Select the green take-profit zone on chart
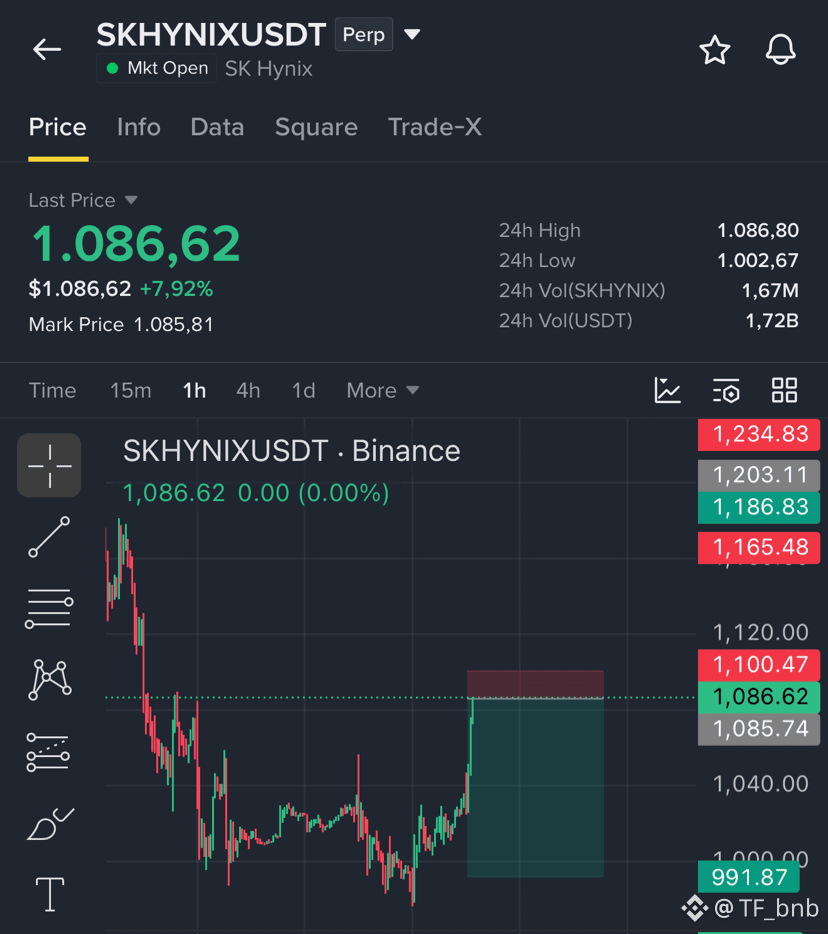The image size is (828, 934). (x=535, y=787)
